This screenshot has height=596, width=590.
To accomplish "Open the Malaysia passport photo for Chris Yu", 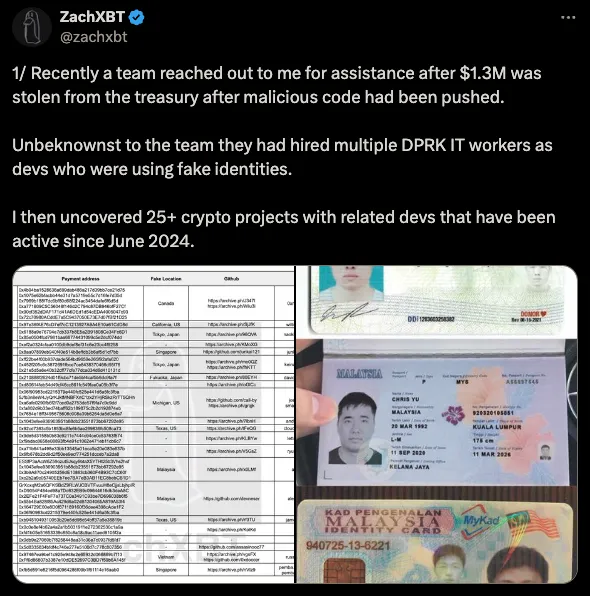I will [437, 412].
